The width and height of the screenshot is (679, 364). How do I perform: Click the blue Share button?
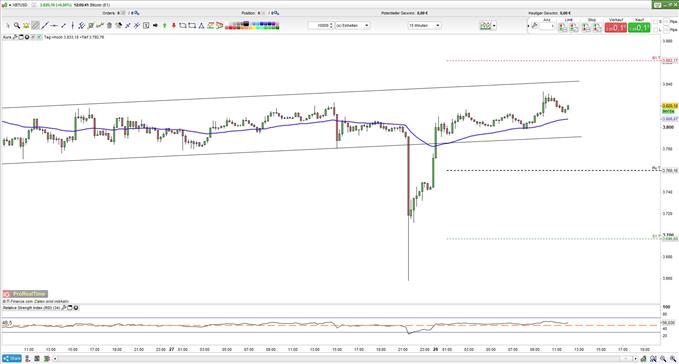(x=12, y=358)
